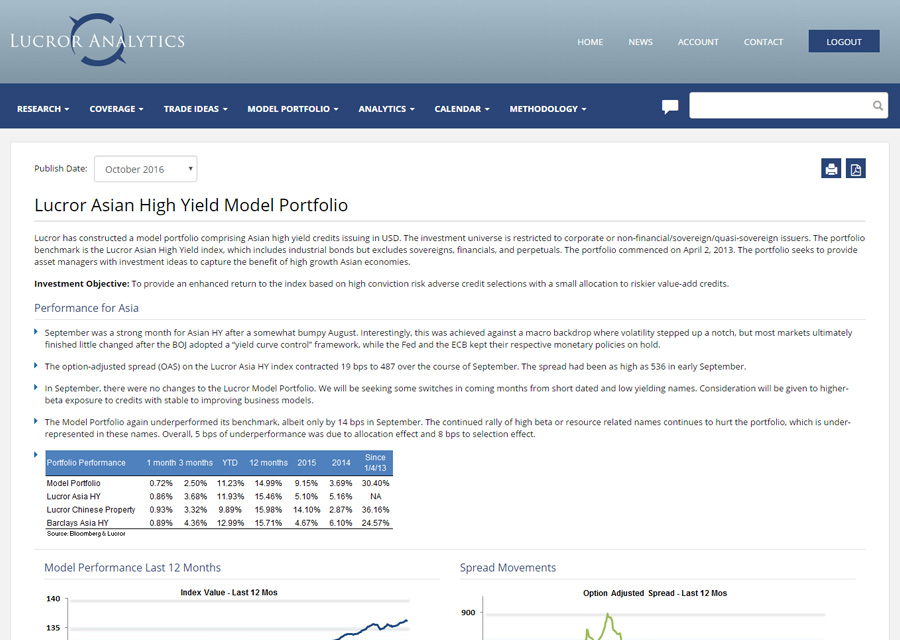Click the 30.40% since-inception value
The image size is (900, 640).
375,483
